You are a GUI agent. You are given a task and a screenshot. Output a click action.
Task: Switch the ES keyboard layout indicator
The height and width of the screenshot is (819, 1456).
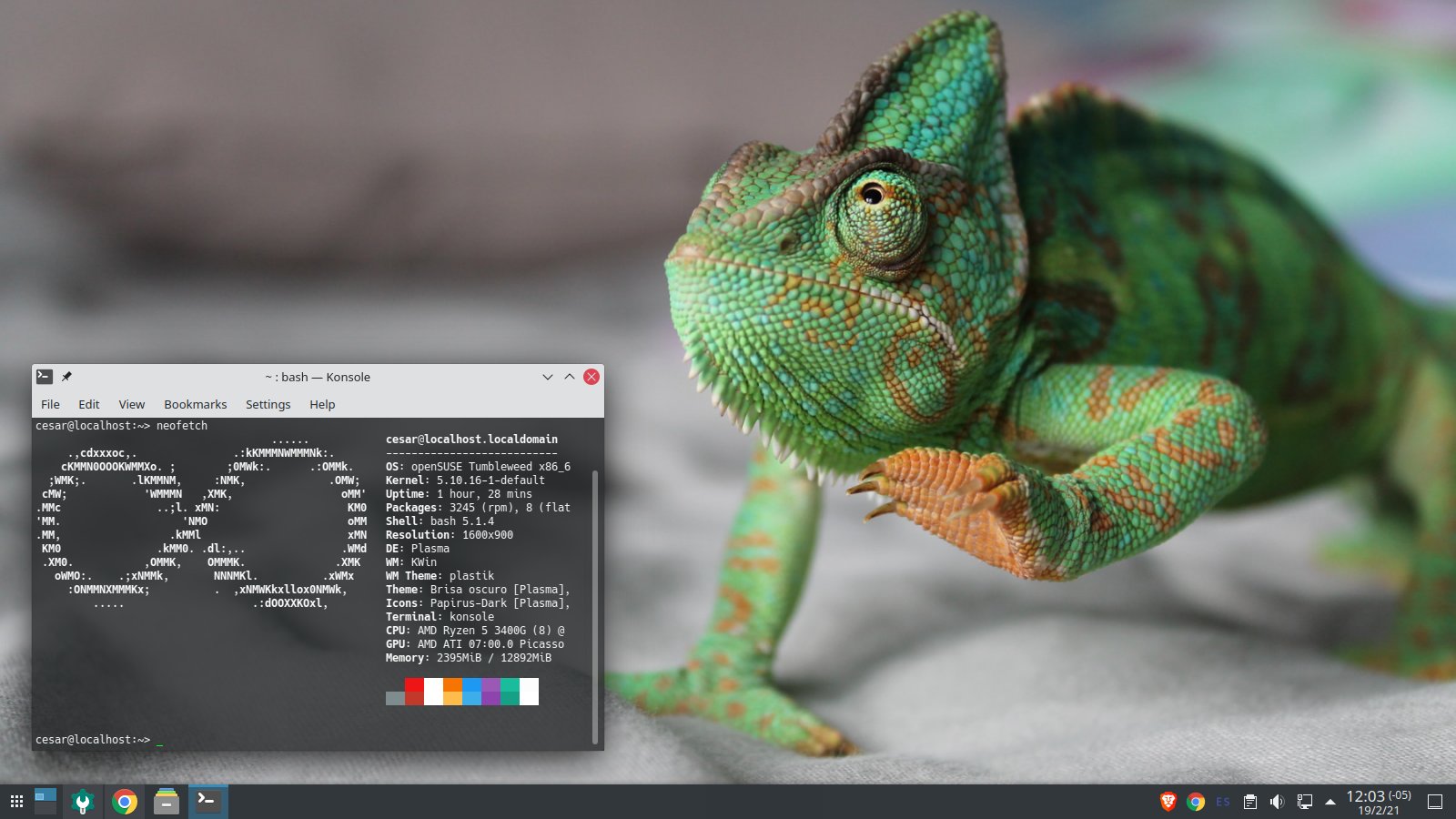(1223, 802)
